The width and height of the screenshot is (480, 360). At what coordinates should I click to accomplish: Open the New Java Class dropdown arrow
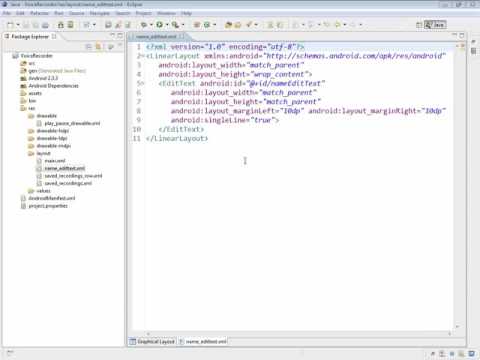pyautogui.click(x=214, y=25)
